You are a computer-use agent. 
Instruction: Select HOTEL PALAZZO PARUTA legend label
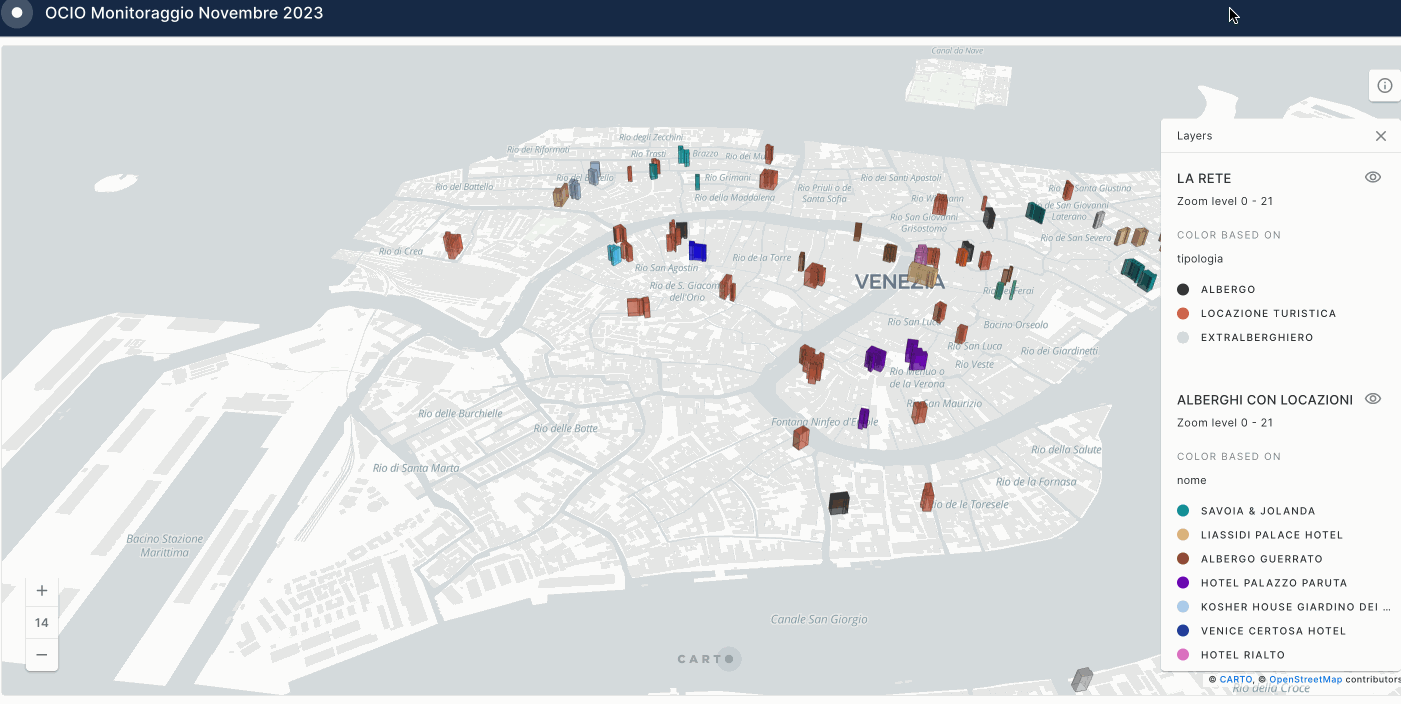coord(1274,583)
